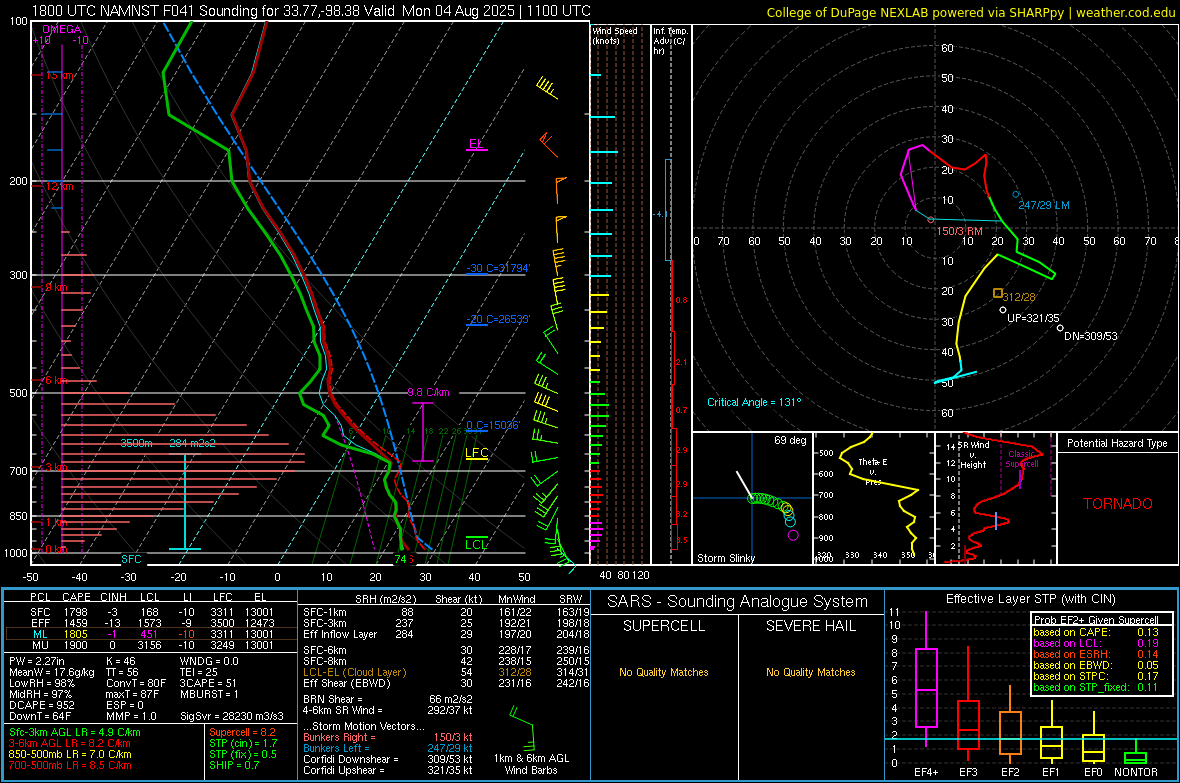The image size is (1180, 783).
Task: Click the 'STP (fix) = 0.5' value
Action: (243, 754)
